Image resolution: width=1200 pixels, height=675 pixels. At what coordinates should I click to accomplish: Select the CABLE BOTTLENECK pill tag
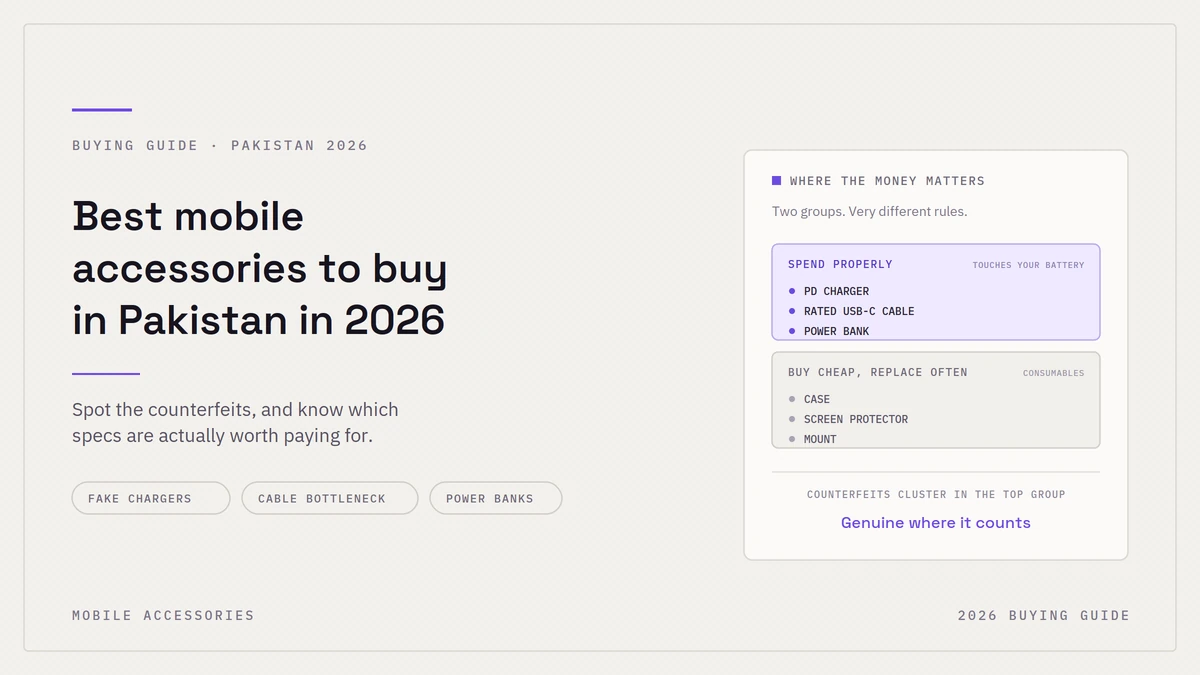330,498
